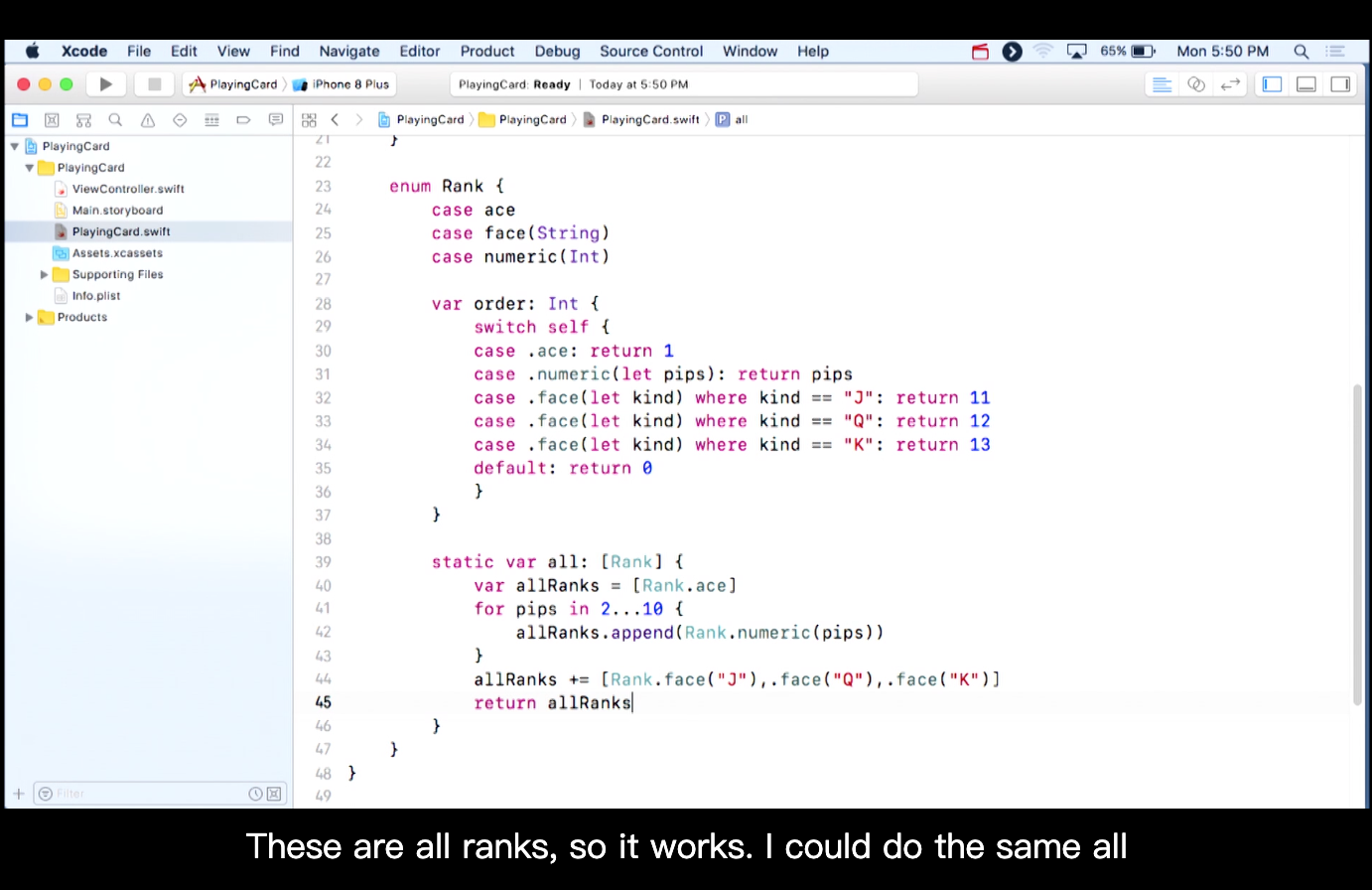Click 'return allRanks' in the code
Screen dimensions: 1372x890
coord(552,703)
